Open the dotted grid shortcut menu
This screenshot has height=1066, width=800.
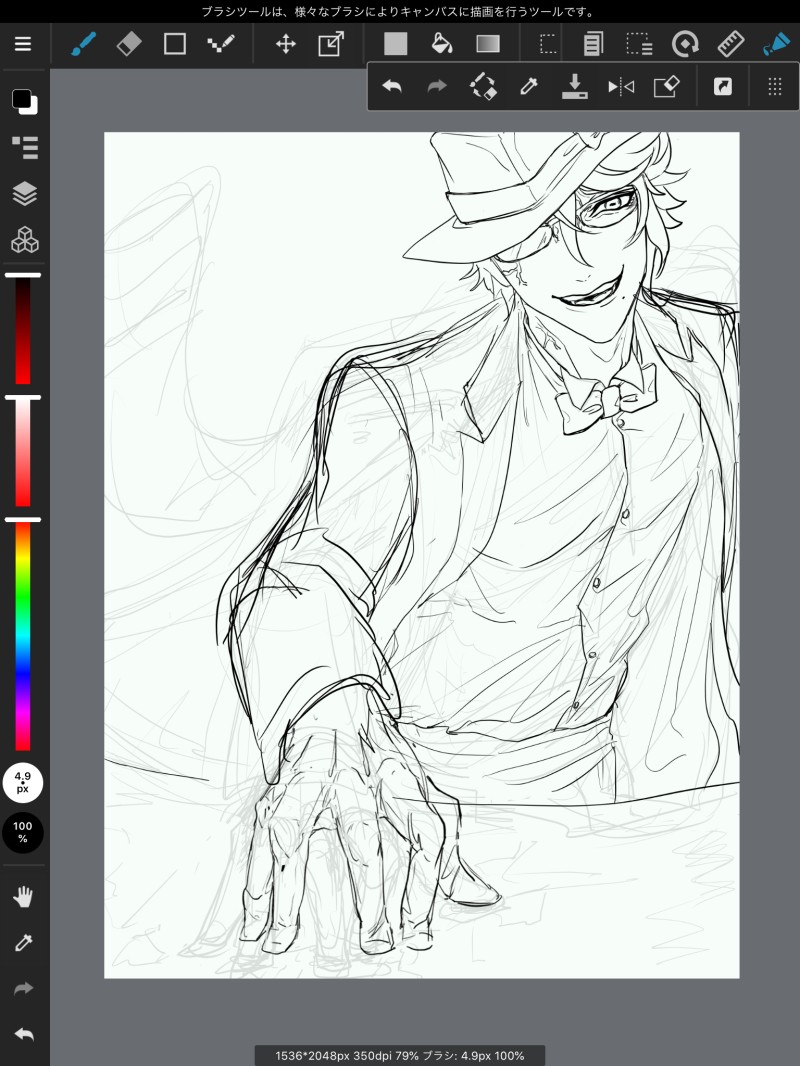pos(775,86)
